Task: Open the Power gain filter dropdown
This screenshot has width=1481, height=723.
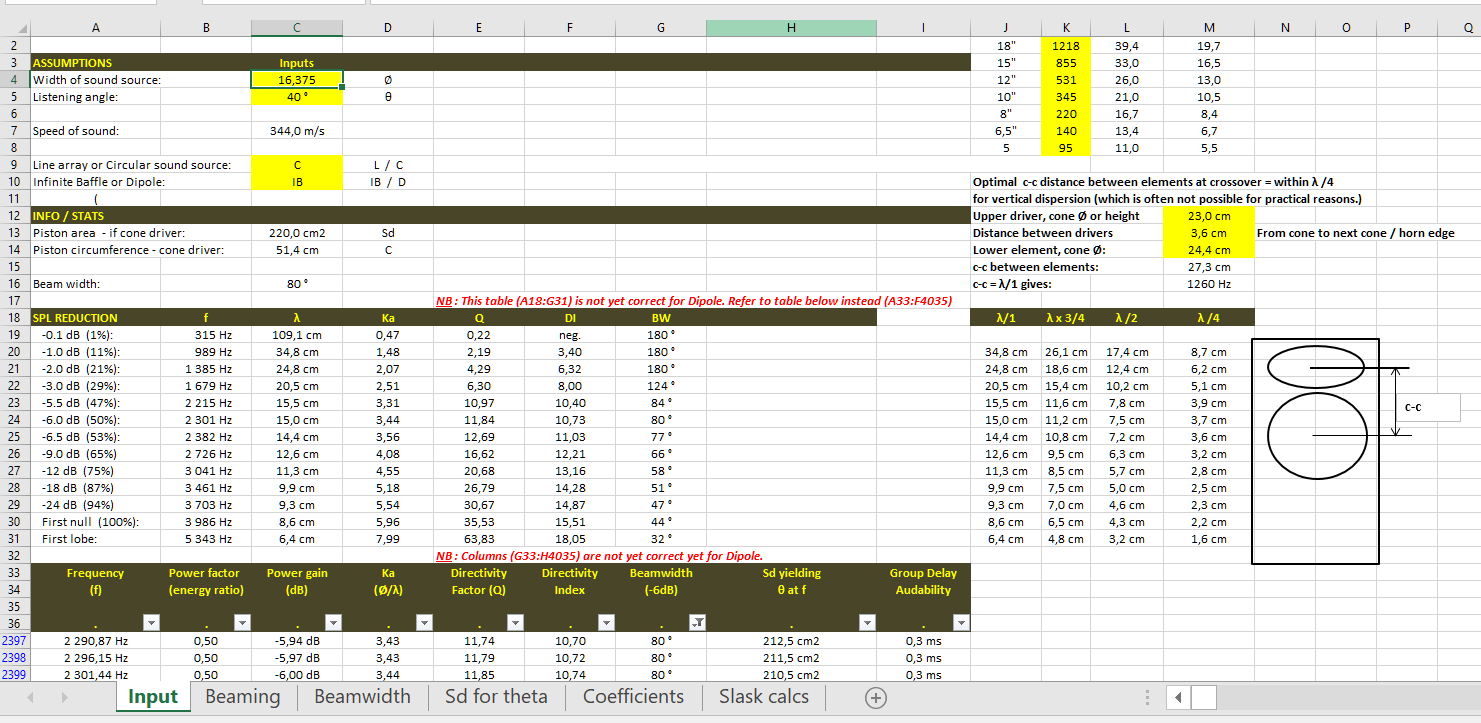Action: point(334,623)
